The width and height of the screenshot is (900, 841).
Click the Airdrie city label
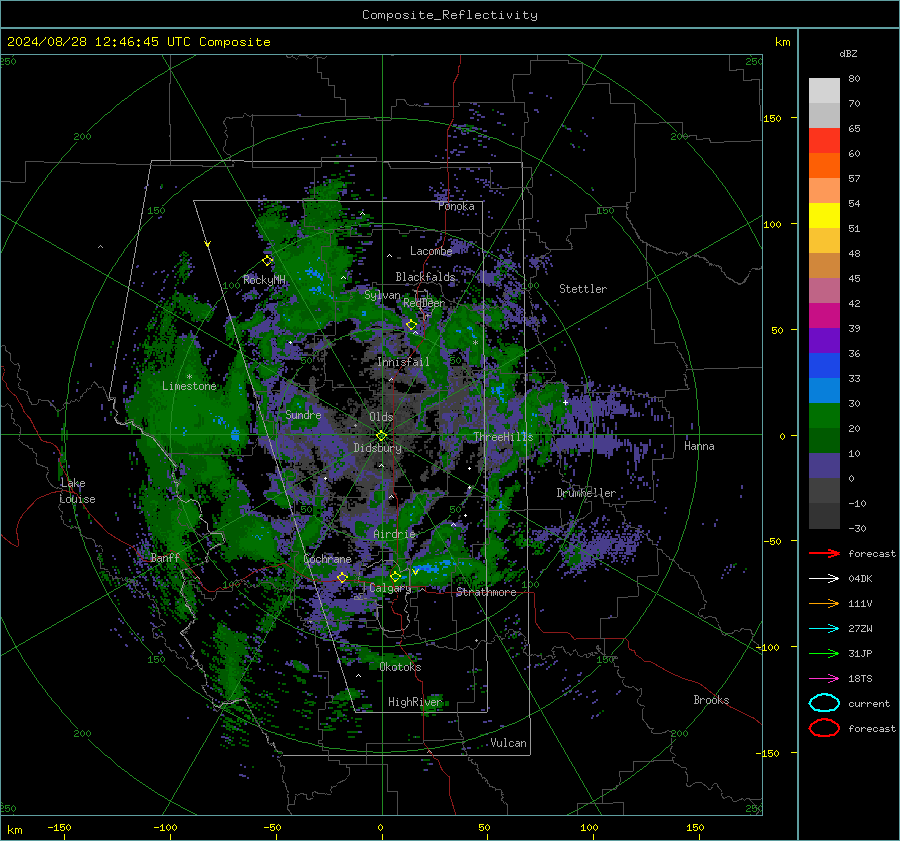(x=394, y=534)
